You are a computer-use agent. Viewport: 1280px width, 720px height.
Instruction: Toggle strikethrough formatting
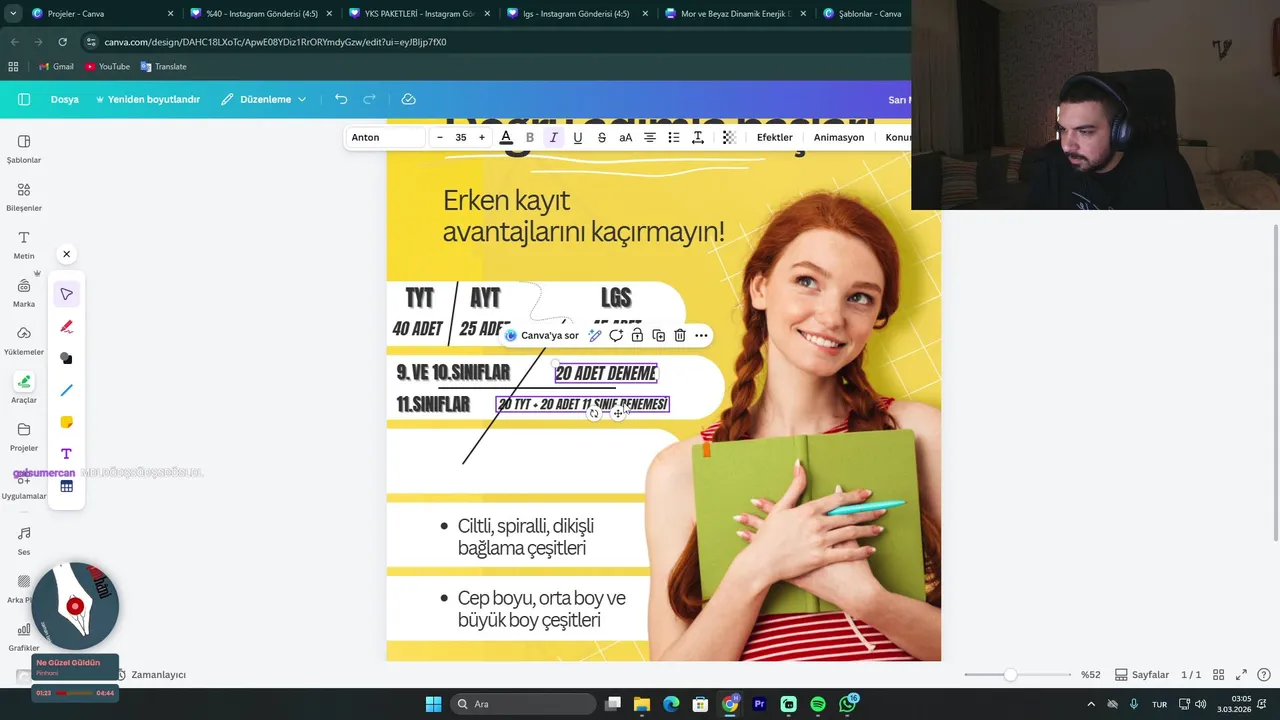[x=602, y=137]
